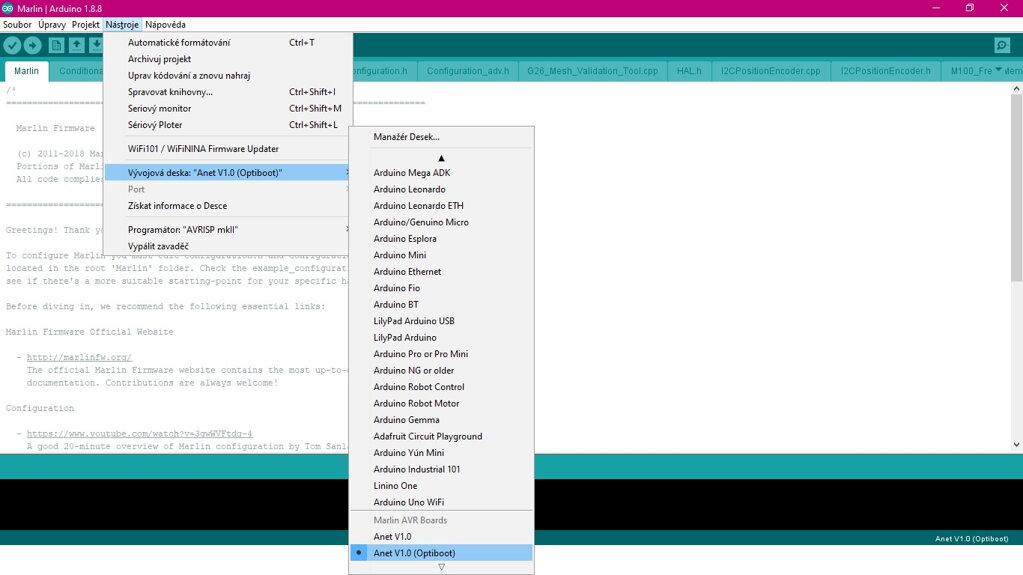1023x575 pixels.
Task: Choose Získat informace o Desce
Action: 228,206
